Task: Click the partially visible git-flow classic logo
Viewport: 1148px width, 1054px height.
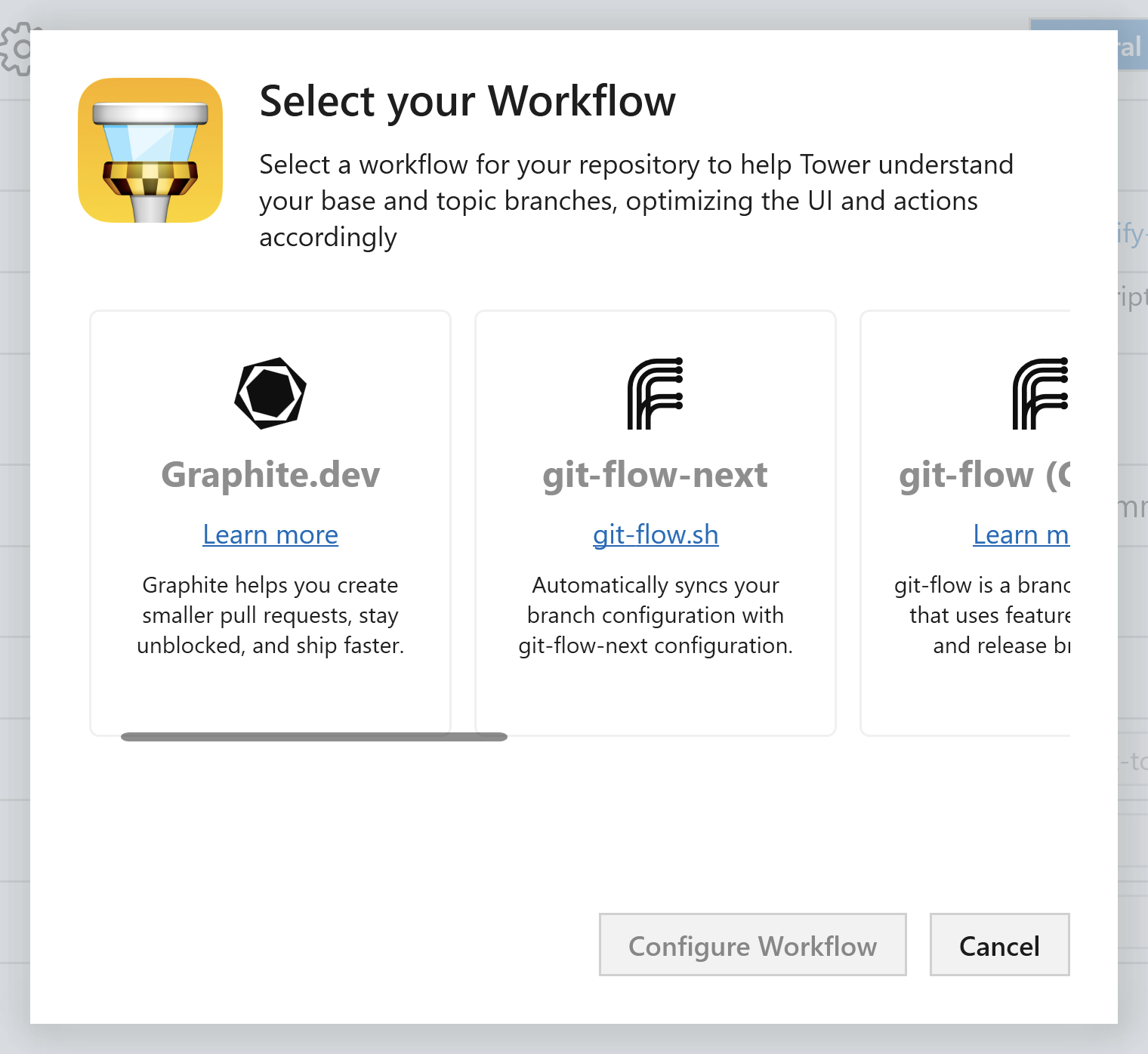Action: pyautogui.click(x=1041, y=393)
